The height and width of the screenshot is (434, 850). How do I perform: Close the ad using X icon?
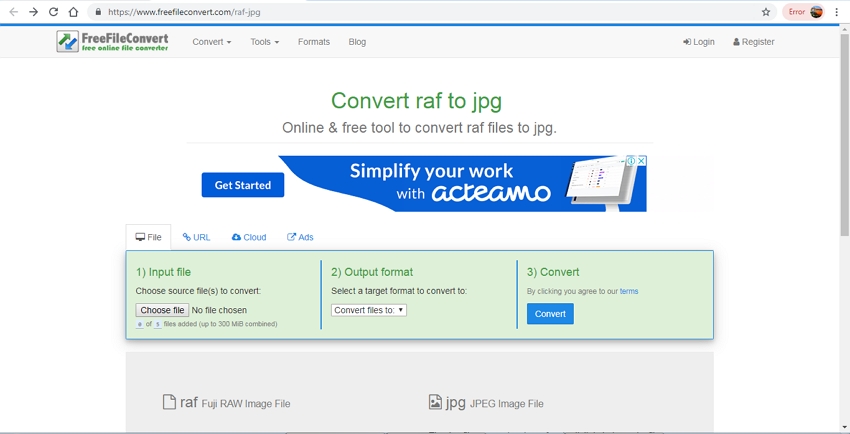tap(641, 161)
